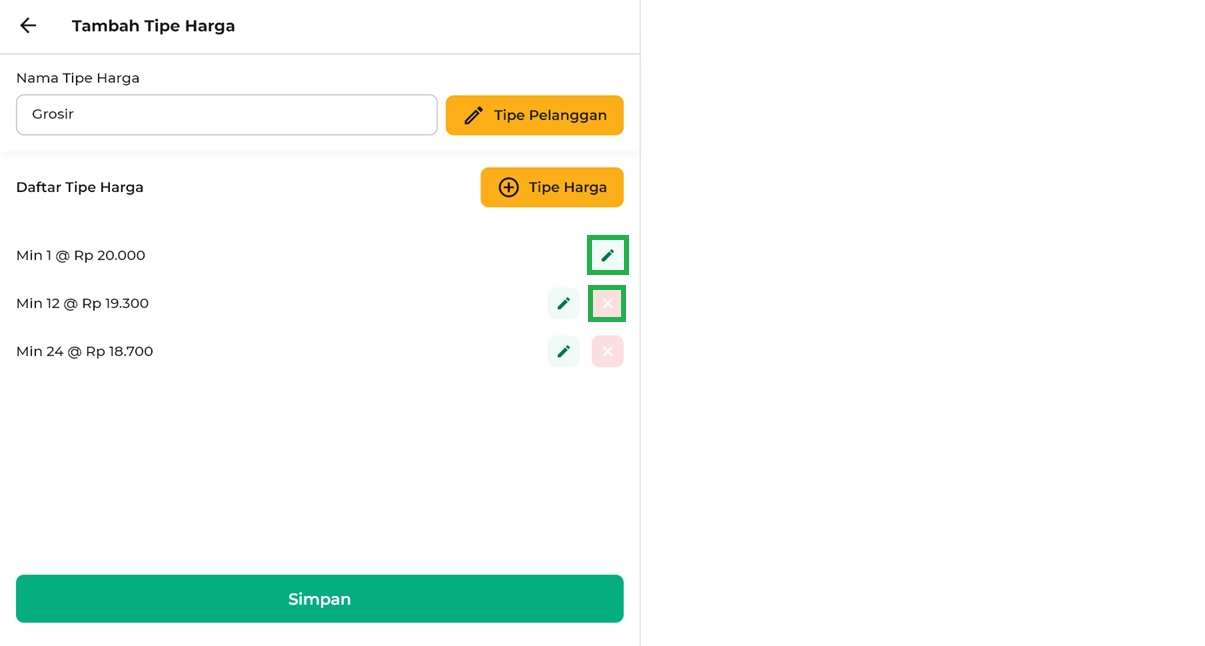
Task: Click plus circle icon on Tipe Harga button
Action: pos(509,187)
